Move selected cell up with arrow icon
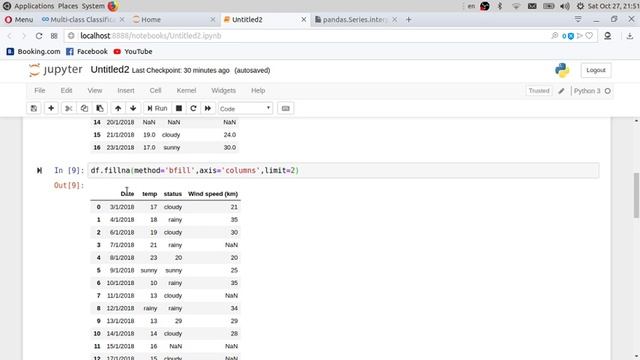 (x=118, y=109)
